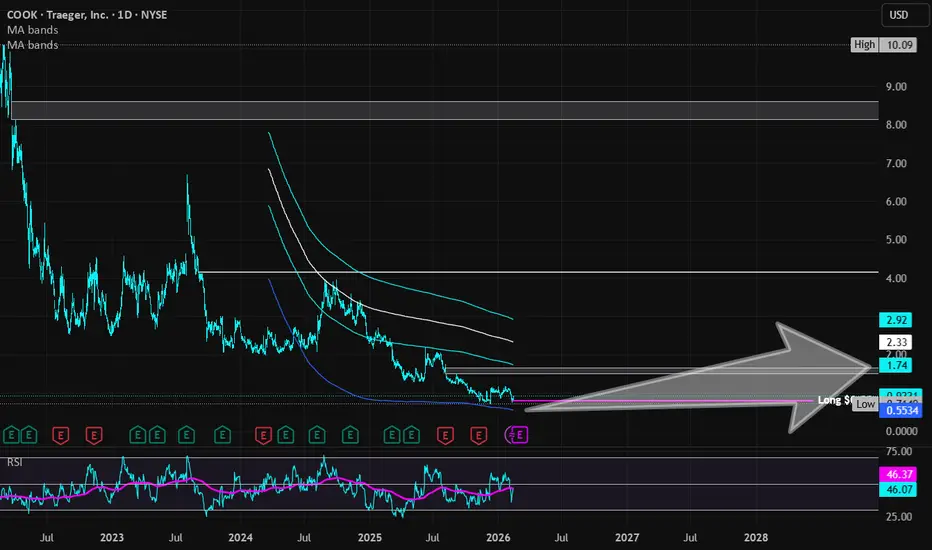Viewport: 932px width, 550px height.
Task: Select the High price label
Action: click(x=864, y=45)
